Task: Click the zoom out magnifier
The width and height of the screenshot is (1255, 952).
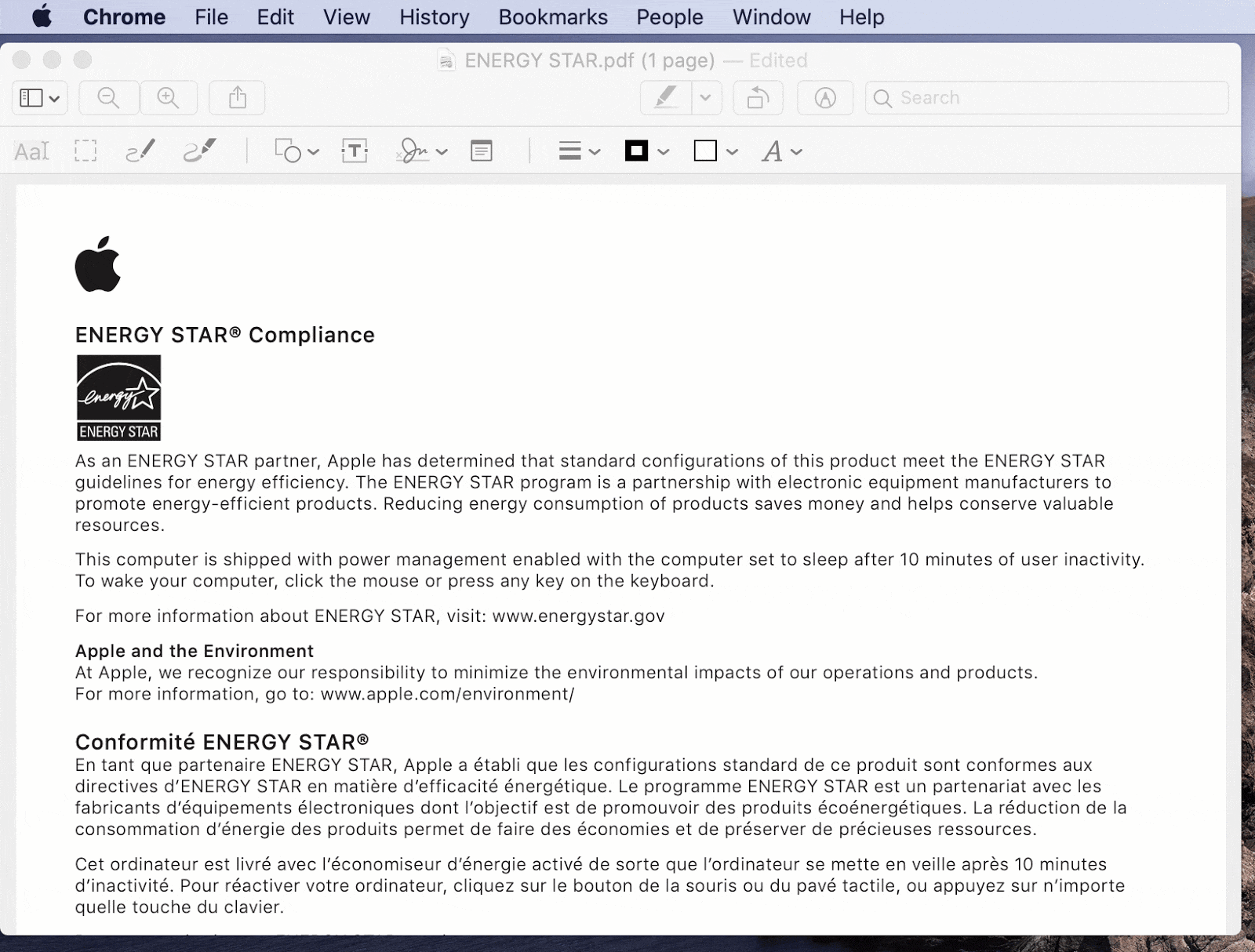Action: (108, 98)
